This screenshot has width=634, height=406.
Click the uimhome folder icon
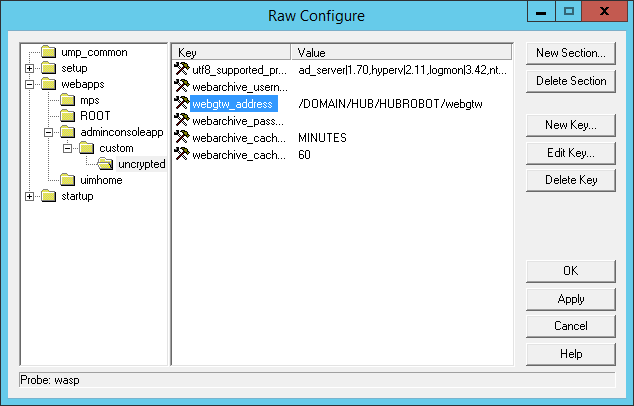(x=68, y=180)
